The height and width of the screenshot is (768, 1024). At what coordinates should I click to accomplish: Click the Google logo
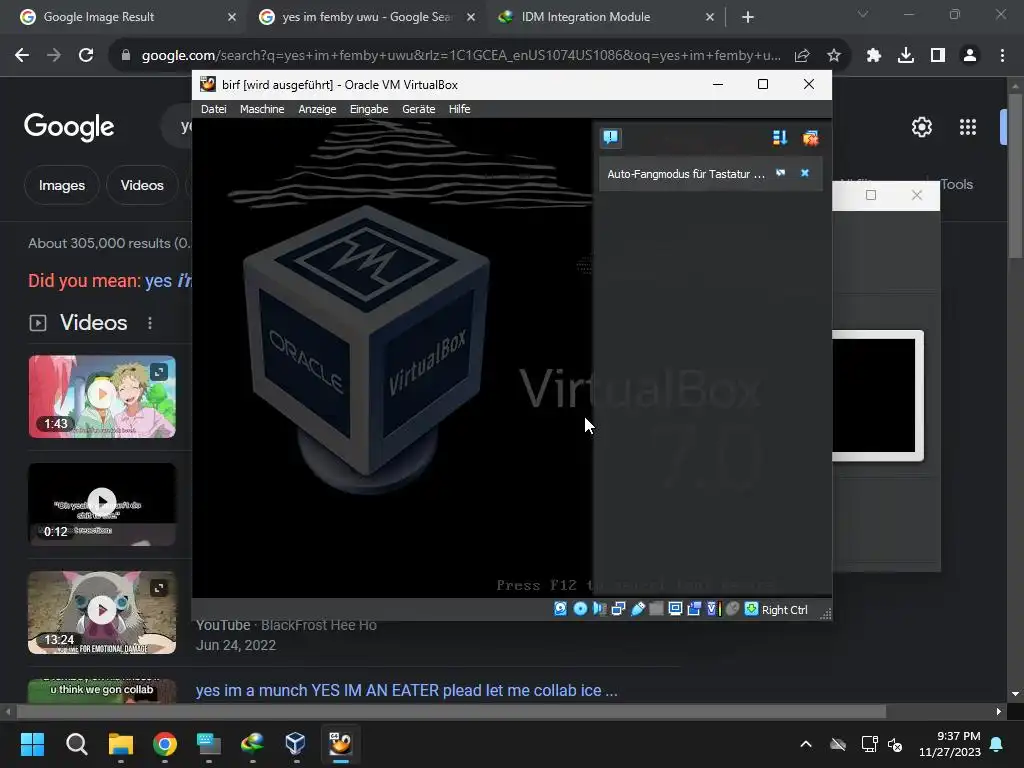pos(69,127)
